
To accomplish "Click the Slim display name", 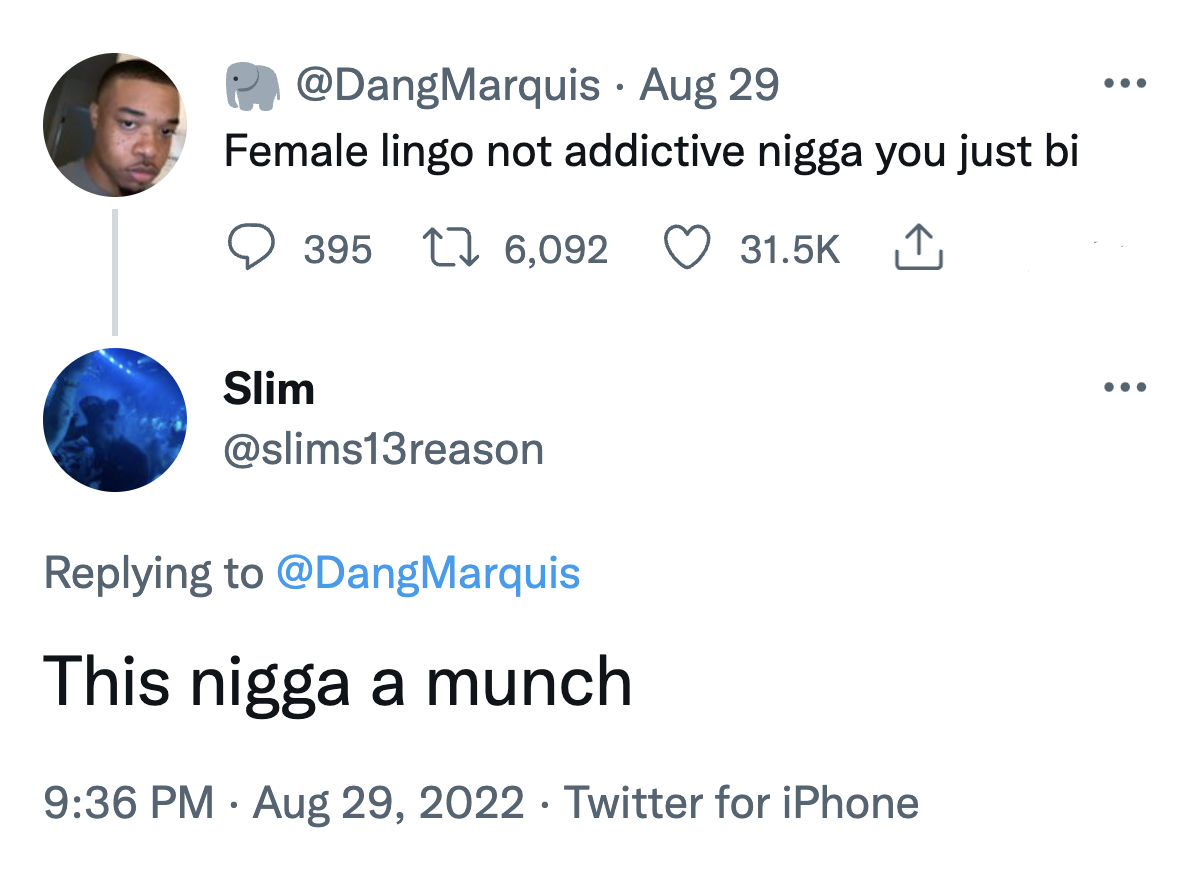I will (269, 389).
